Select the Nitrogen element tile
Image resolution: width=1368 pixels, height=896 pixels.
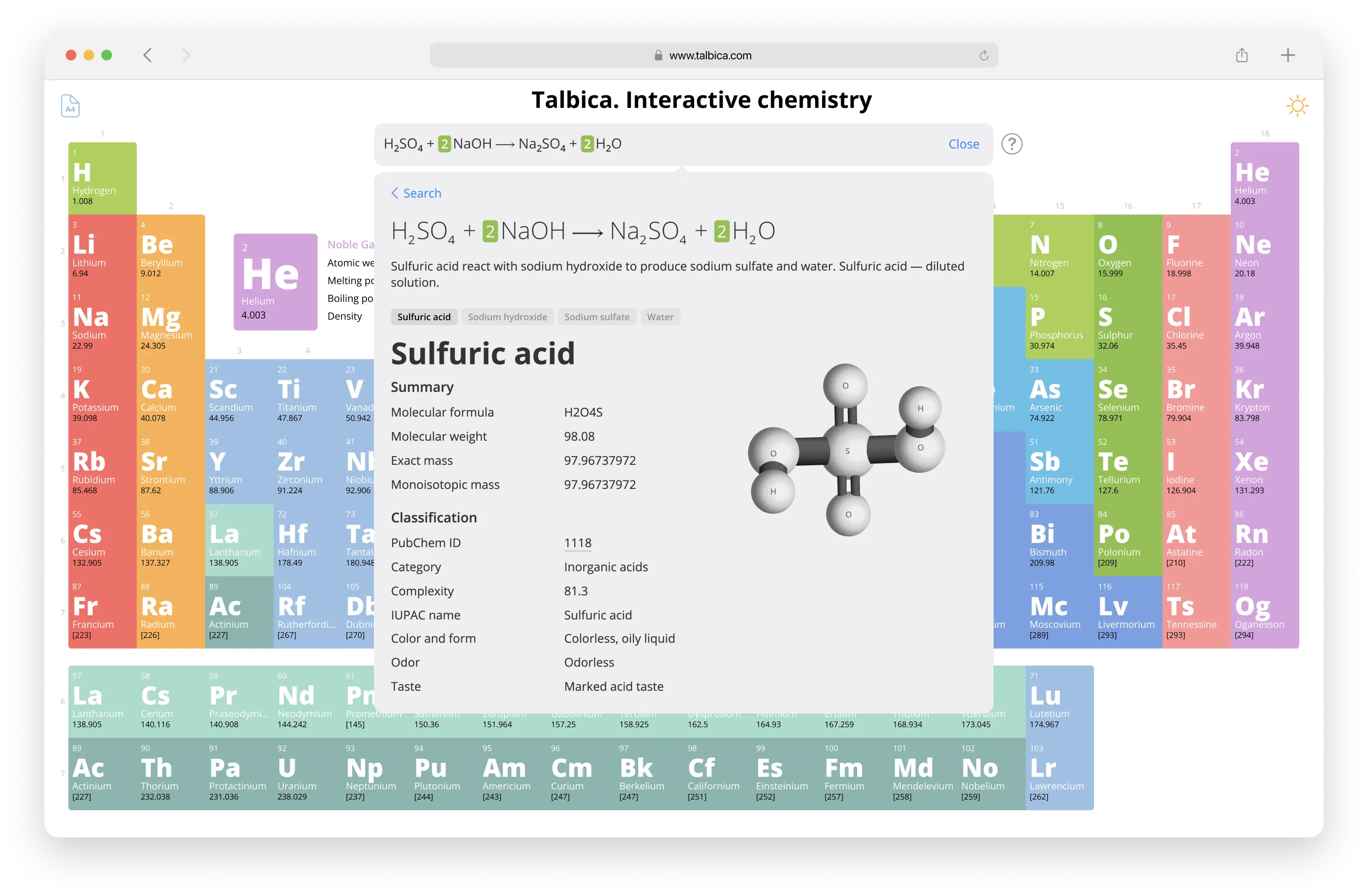point(1059,250)
